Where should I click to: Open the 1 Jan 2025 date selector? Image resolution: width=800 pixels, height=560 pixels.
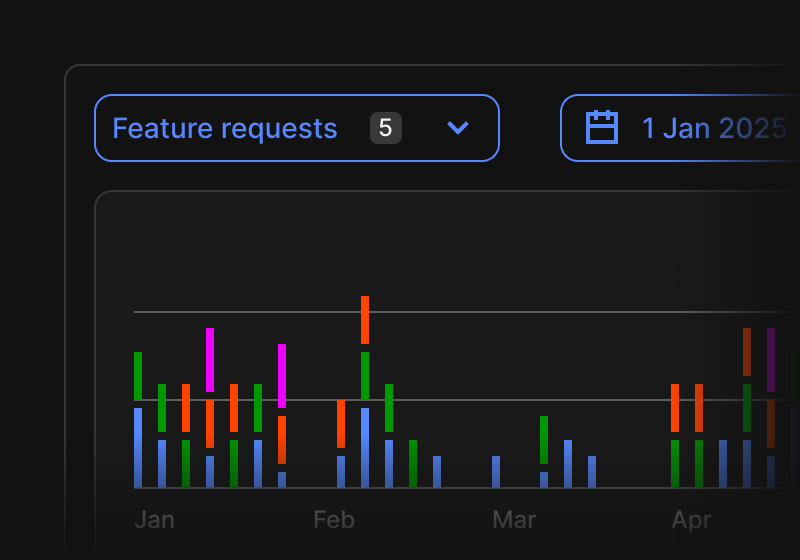pos(680,128)
